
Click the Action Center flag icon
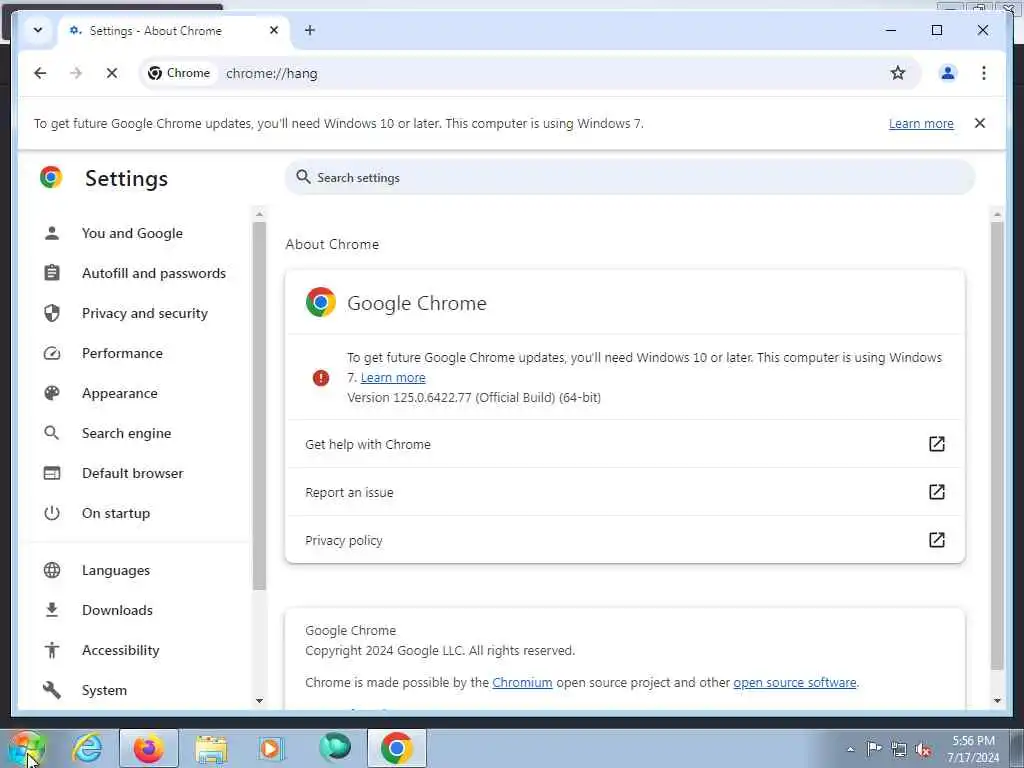pyautogui.click(x=874, y=749)
